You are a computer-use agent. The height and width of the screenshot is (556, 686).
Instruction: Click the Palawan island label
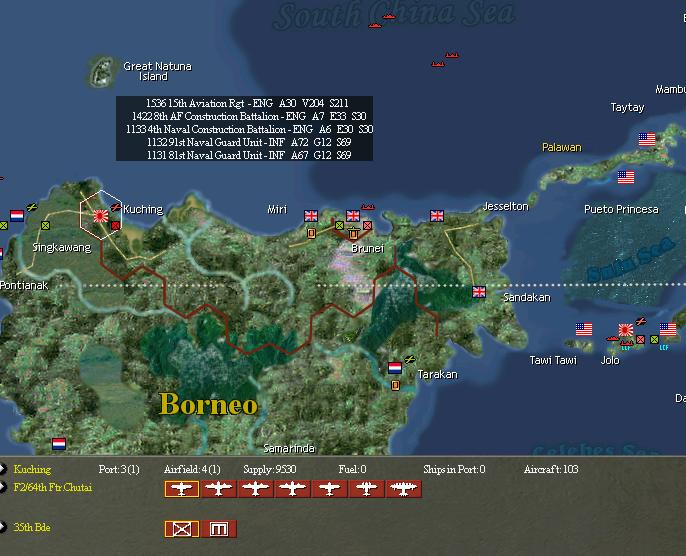[562, 147]
